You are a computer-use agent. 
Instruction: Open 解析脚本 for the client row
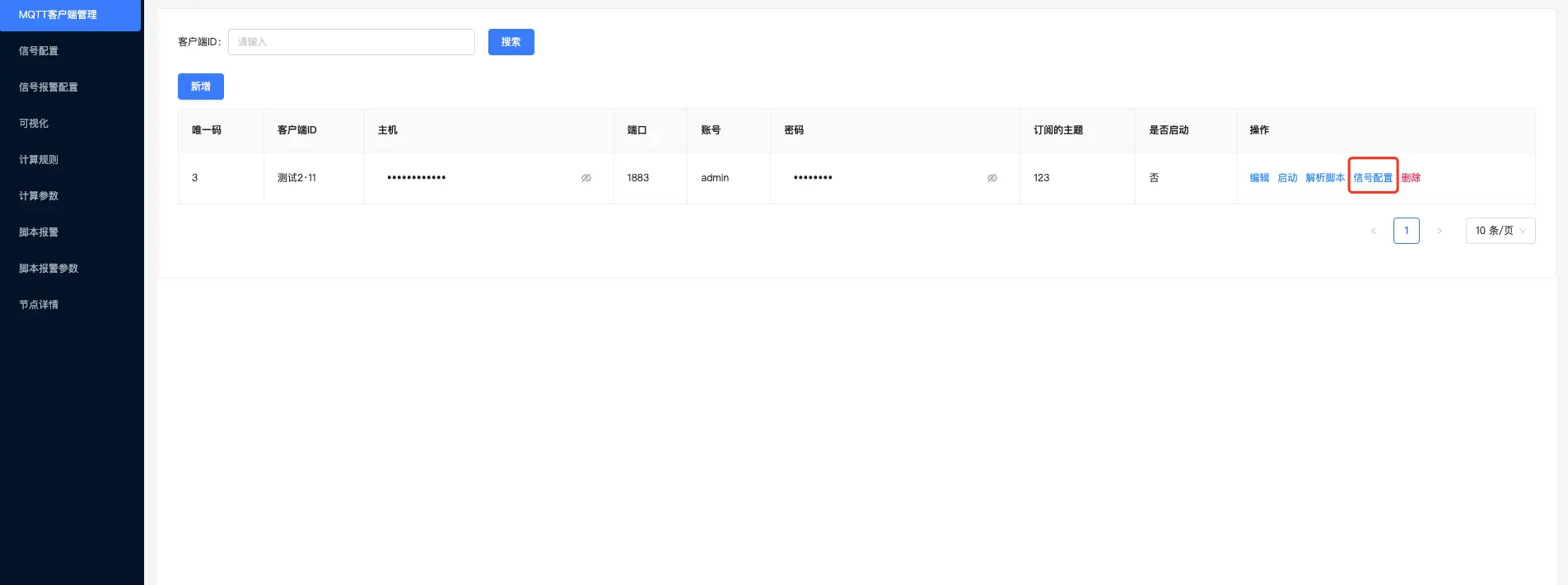(x=1324, y=178)
